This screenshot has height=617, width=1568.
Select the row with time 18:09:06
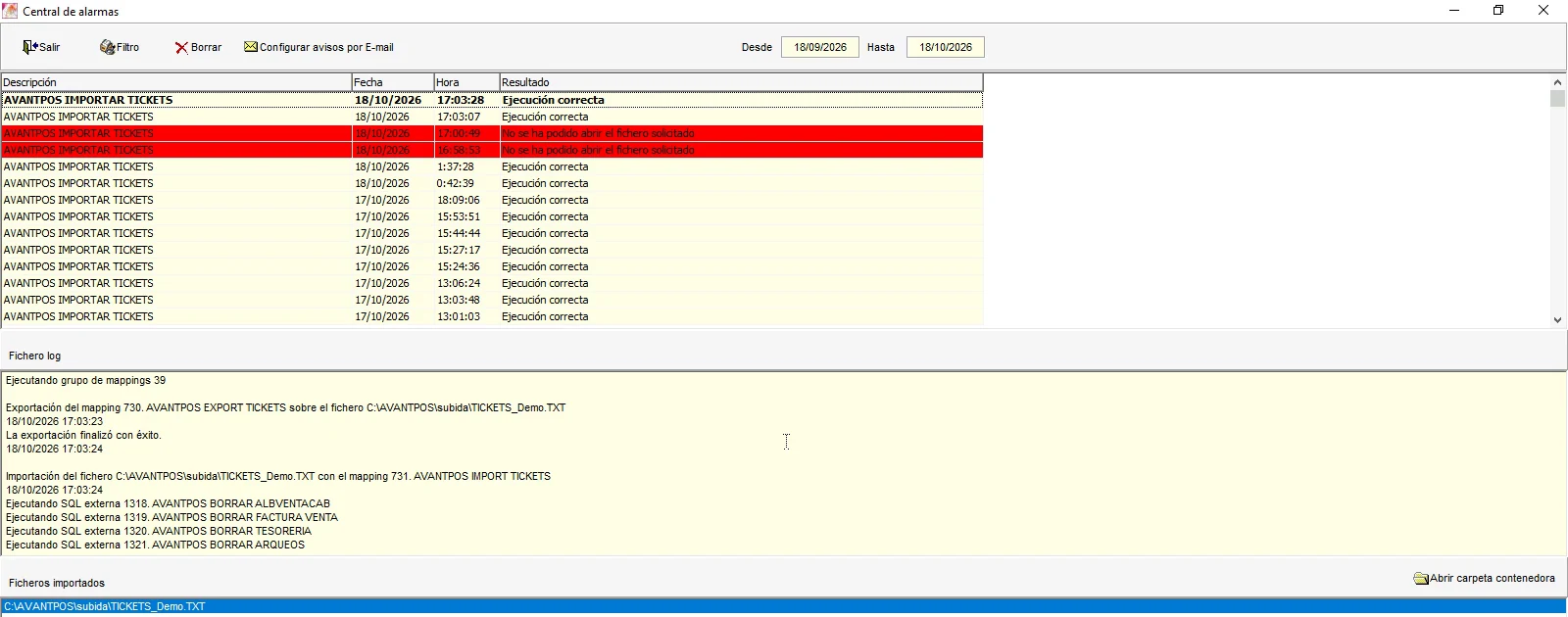click(492, 200)
